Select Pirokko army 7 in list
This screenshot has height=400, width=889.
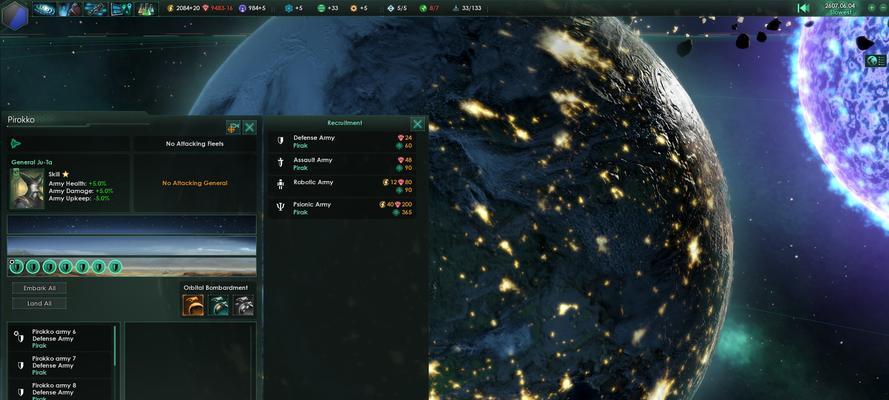coord(61,365)
